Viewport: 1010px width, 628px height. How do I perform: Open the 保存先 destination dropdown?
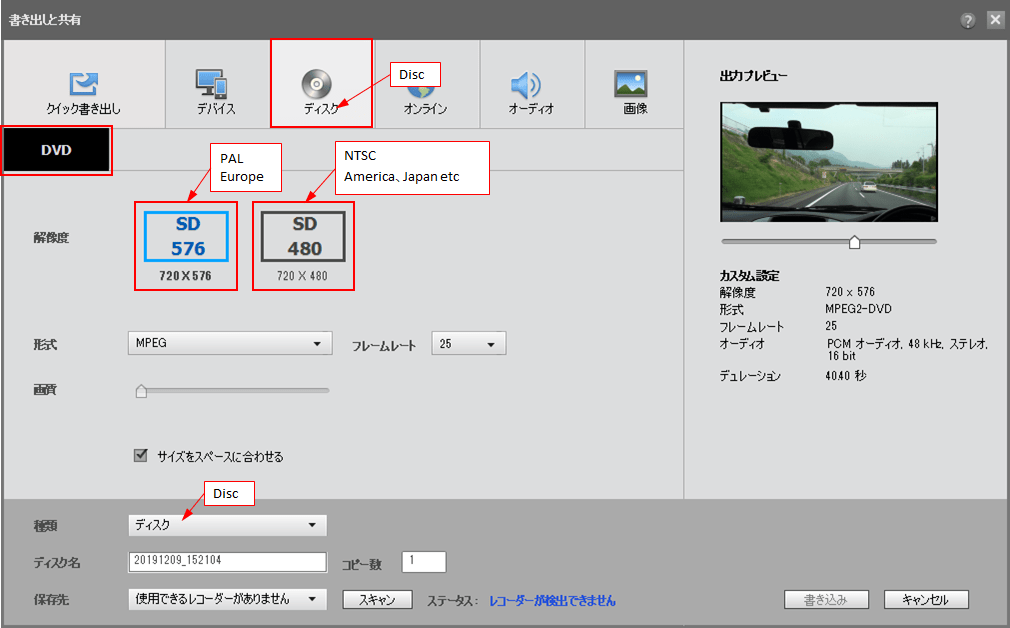pyautogui.click(x=227, y=599)
